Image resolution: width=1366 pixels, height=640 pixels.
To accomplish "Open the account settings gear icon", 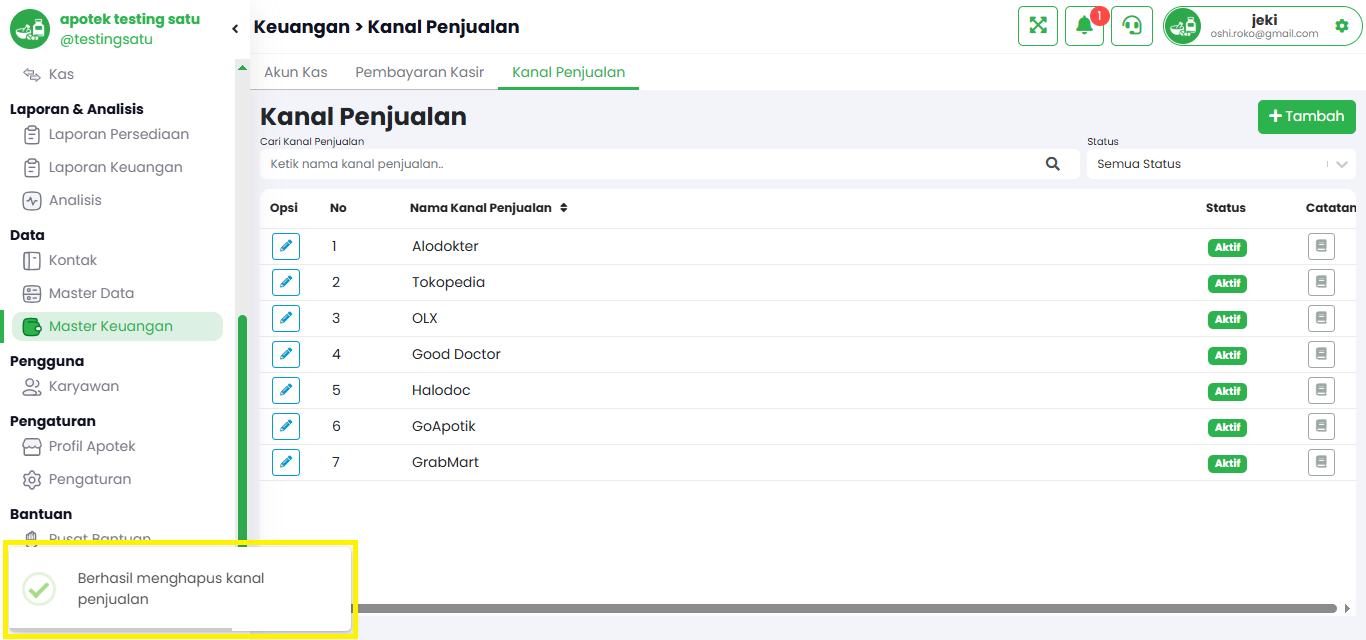I will pos(1342,26).
